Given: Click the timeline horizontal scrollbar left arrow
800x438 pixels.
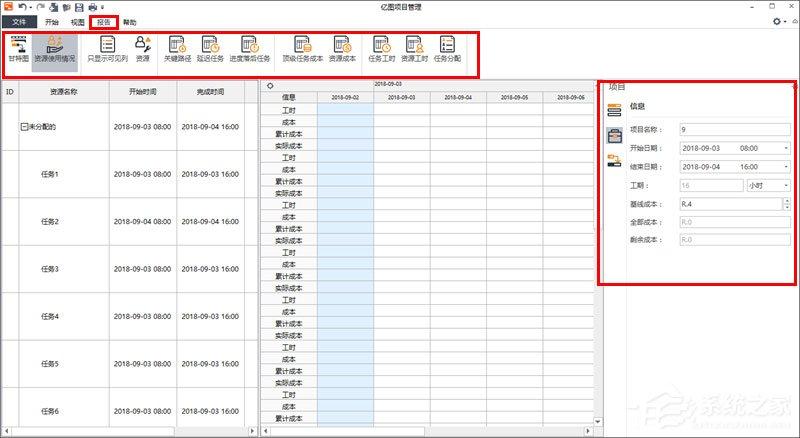Looking at the screenshot, I should coord(265,432).
